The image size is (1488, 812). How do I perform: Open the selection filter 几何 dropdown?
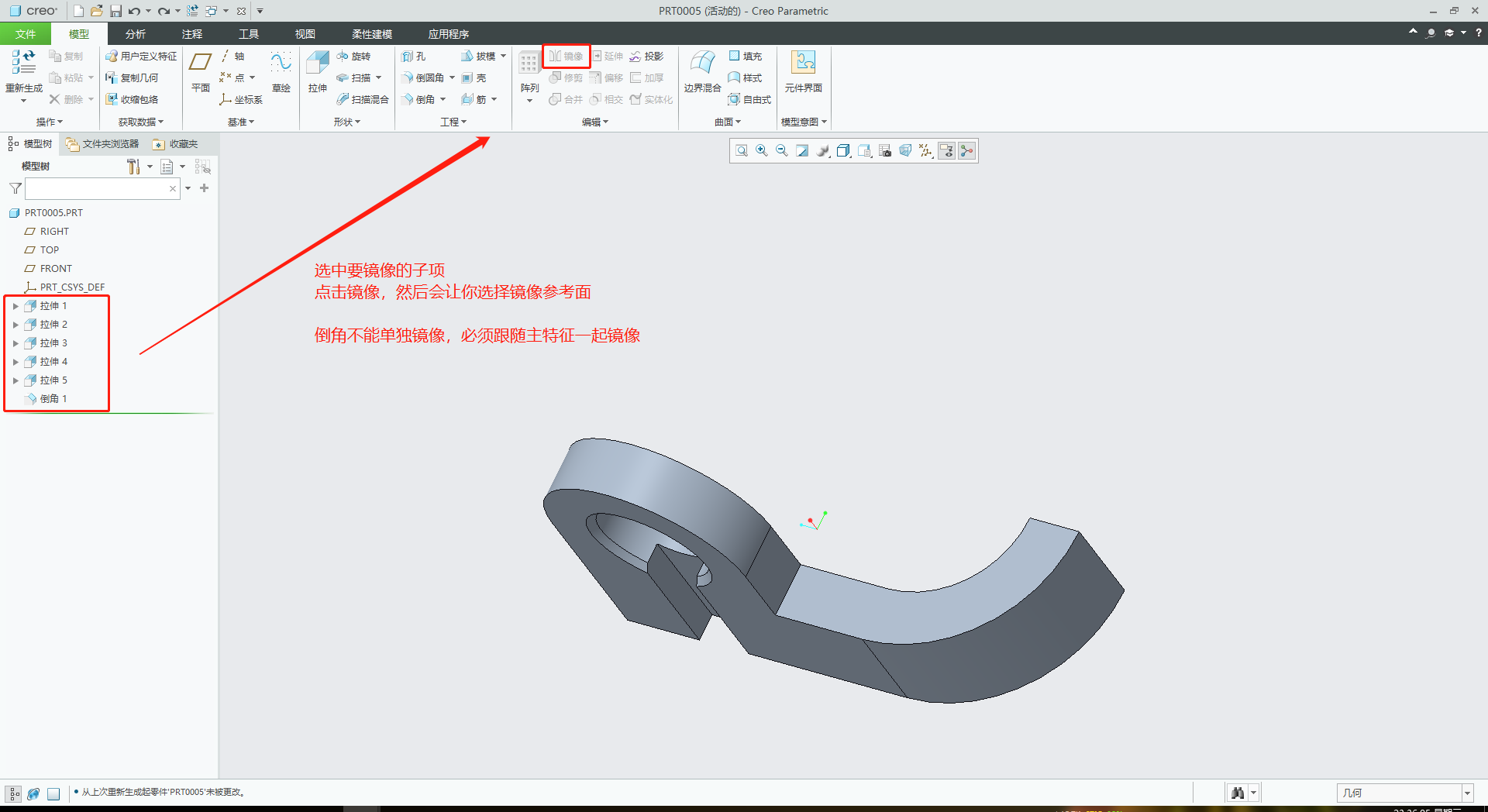(x=1467, y=793)
